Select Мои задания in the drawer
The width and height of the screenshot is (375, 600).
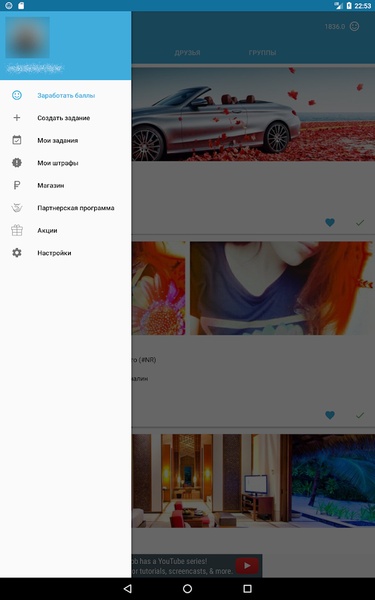pos(65,140)
